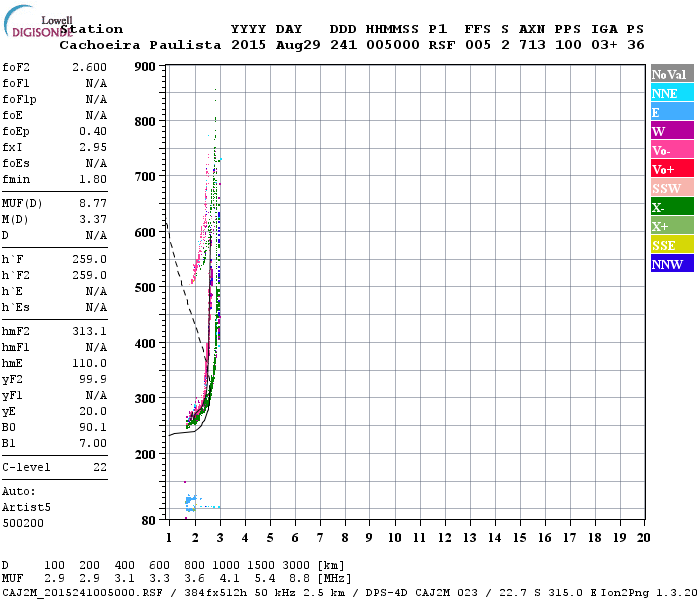This screenshot has width=700, height=600.
Task: Select the SSE yellow legend swatch
Action: tap(672, 245)
